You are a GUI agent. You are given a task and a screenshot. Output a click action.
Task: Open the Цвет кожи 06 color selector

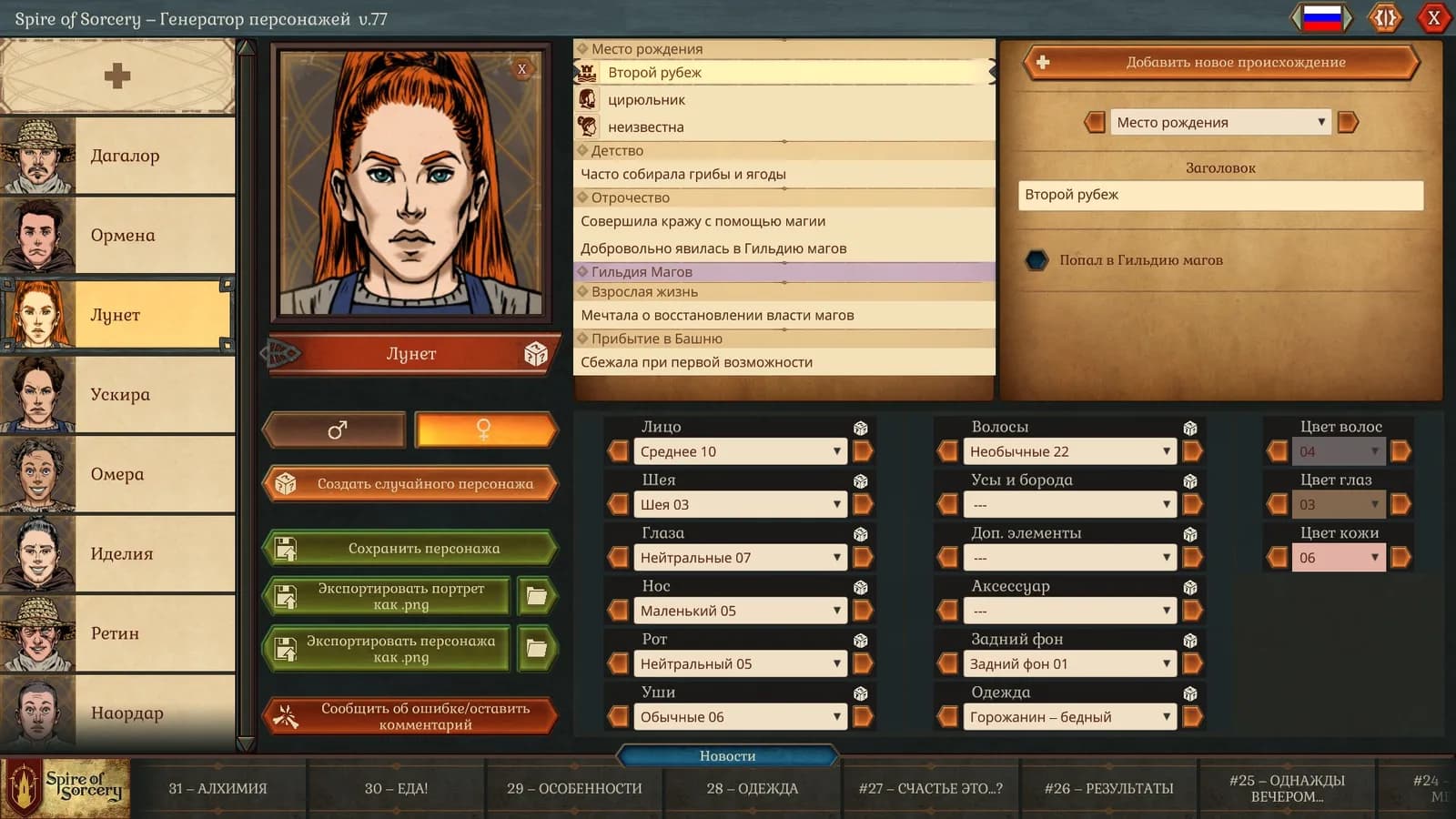click(x=1339, y=558)
